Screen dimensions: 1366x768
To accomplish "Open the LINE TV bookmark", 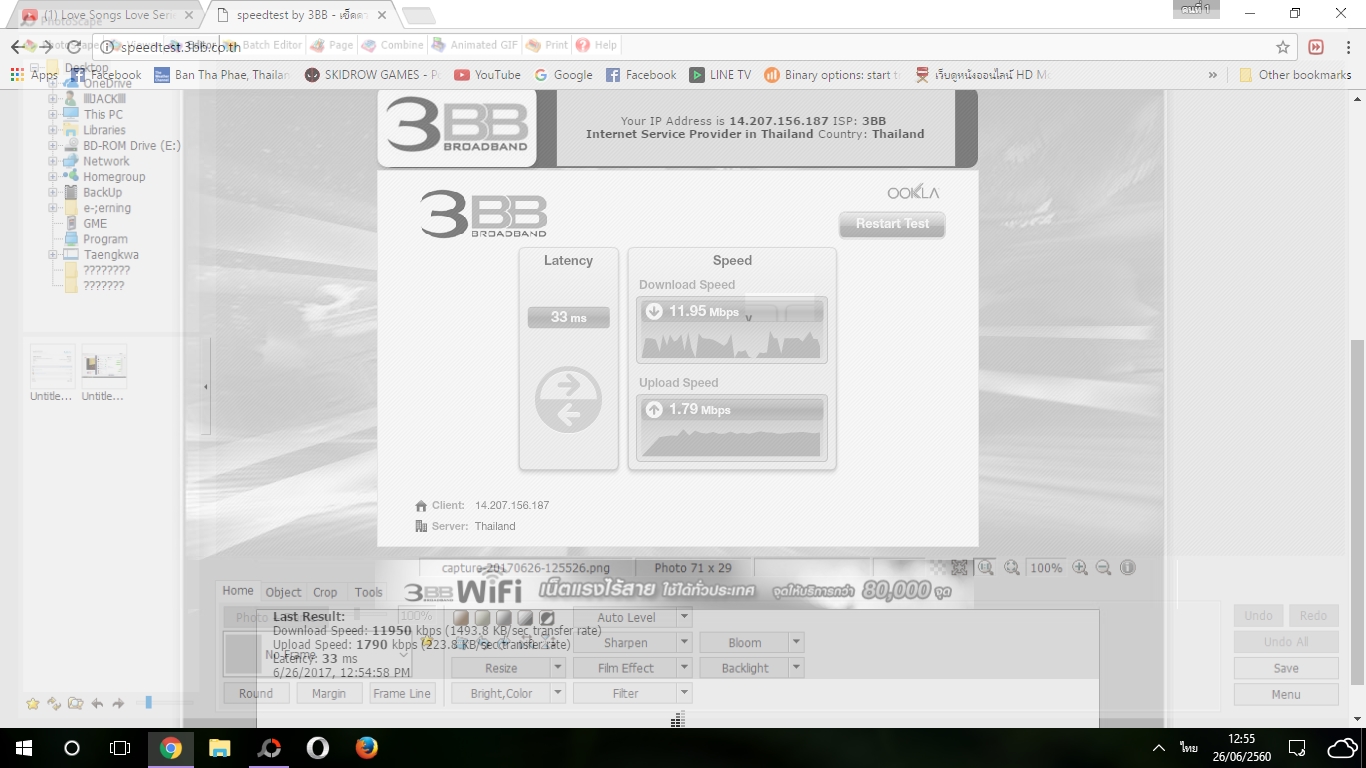I will coord(720,75).
